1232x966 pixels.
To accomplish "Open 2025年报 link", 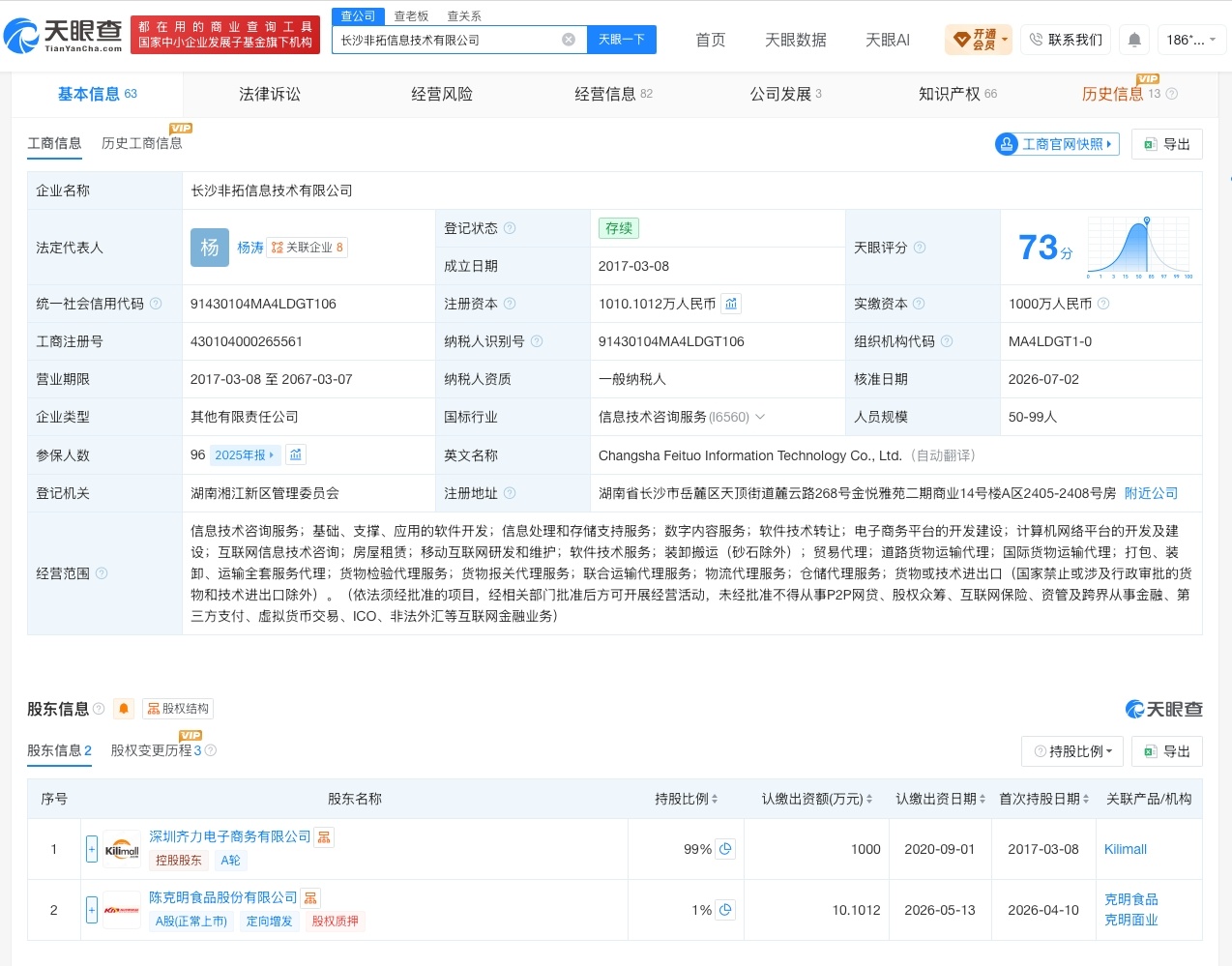I will tap(245, 454).
